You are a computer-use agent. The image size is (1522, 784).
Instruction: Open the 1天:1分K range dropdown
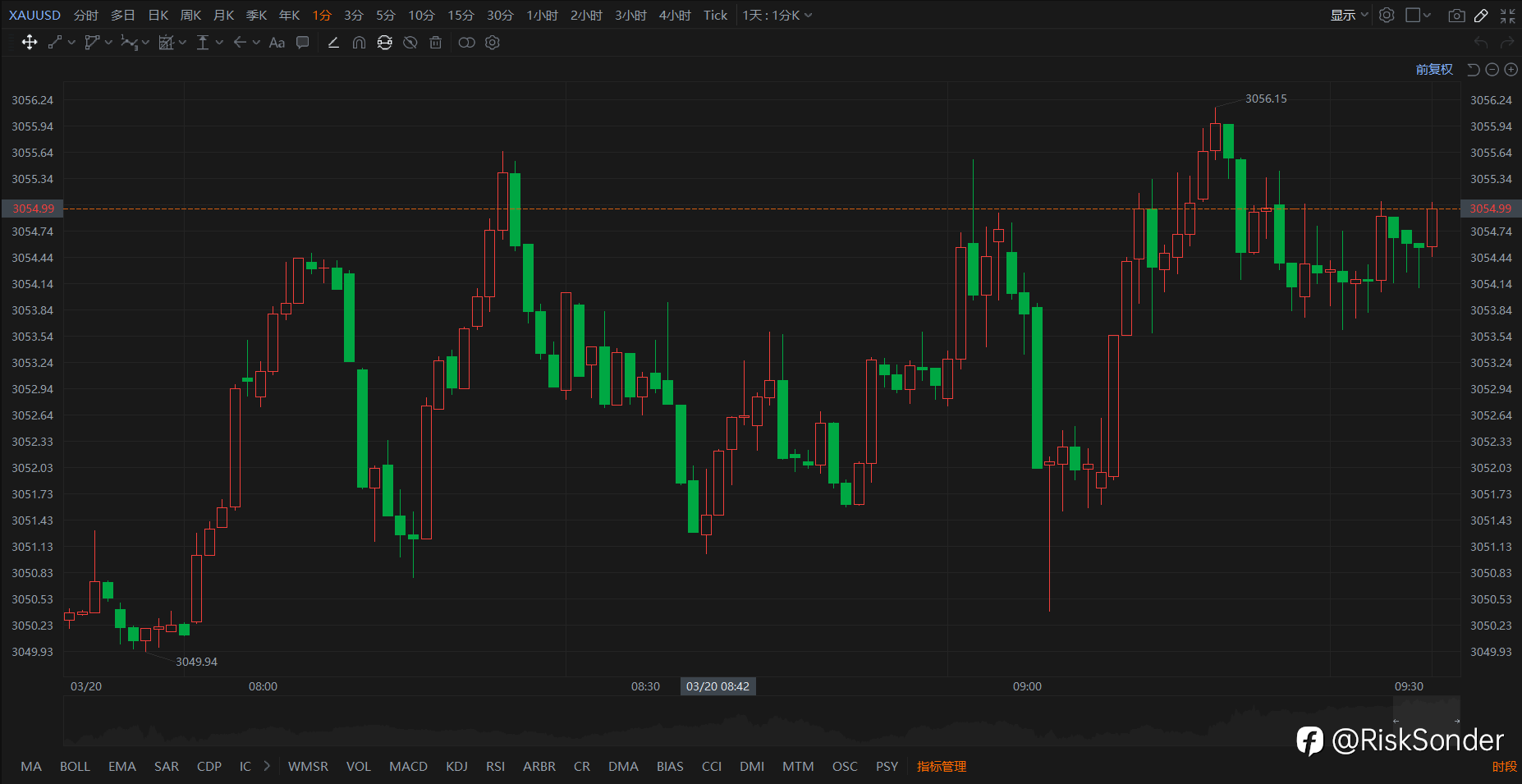(777, 16)
